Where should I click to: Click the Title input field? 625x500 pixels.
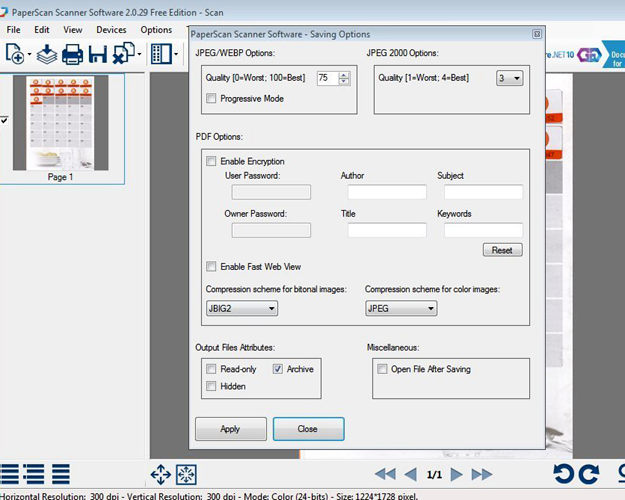click(387, 230)
